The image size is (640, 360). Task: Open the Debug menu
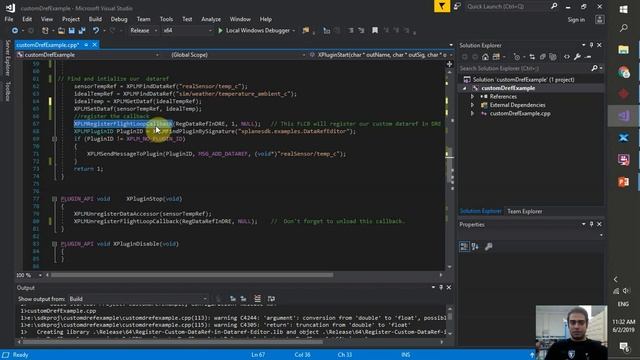point(119,19)
